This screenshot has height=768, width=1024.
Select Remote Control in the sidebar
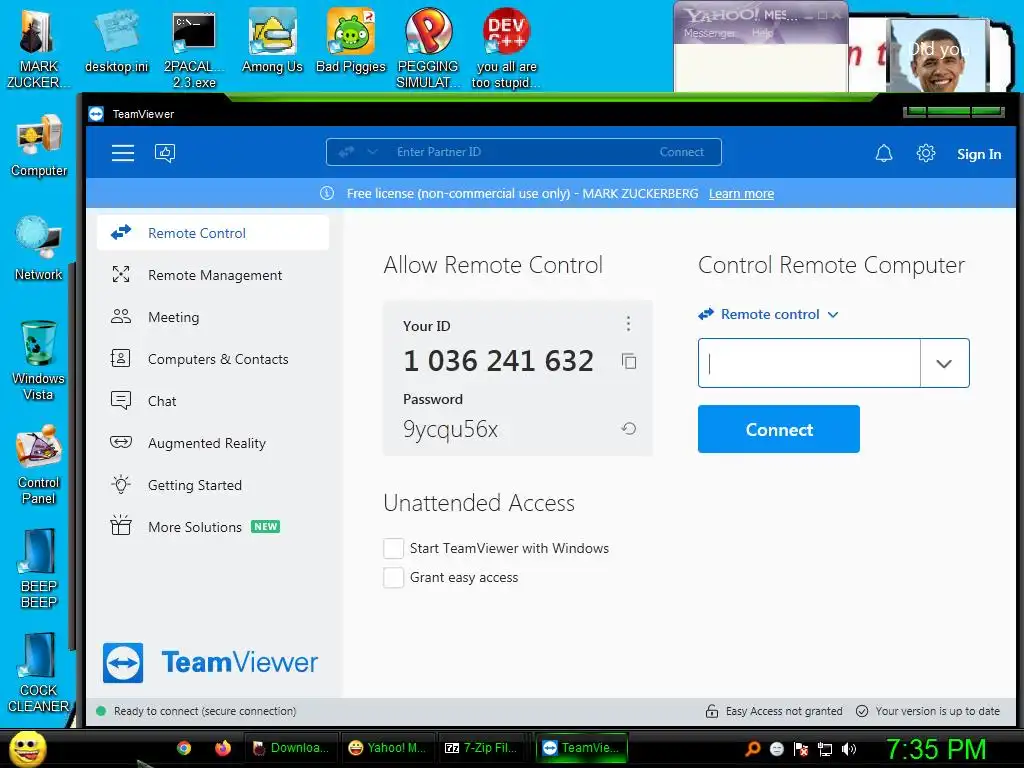[213, 233]
